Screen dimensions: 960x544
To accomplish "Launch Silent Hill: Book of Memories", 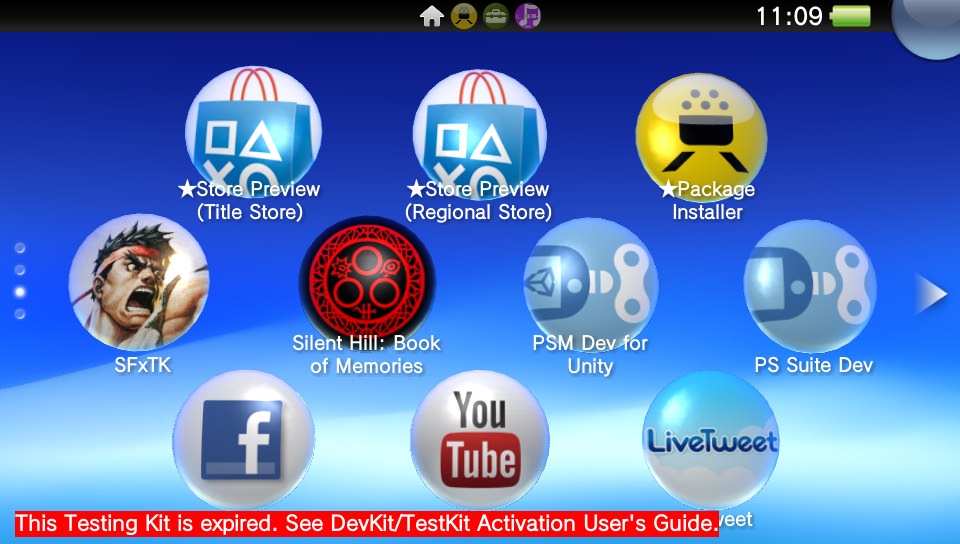I will (367, 283).
